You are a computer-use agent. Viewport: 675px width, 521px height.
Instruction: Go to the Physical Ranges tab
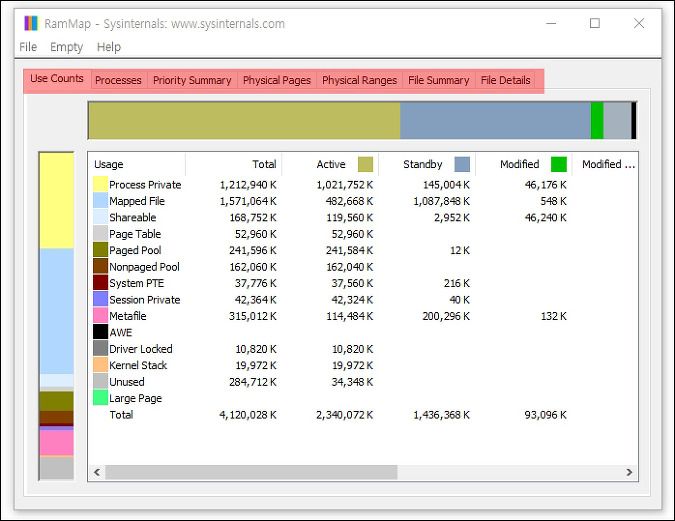[x=359, y=81]
